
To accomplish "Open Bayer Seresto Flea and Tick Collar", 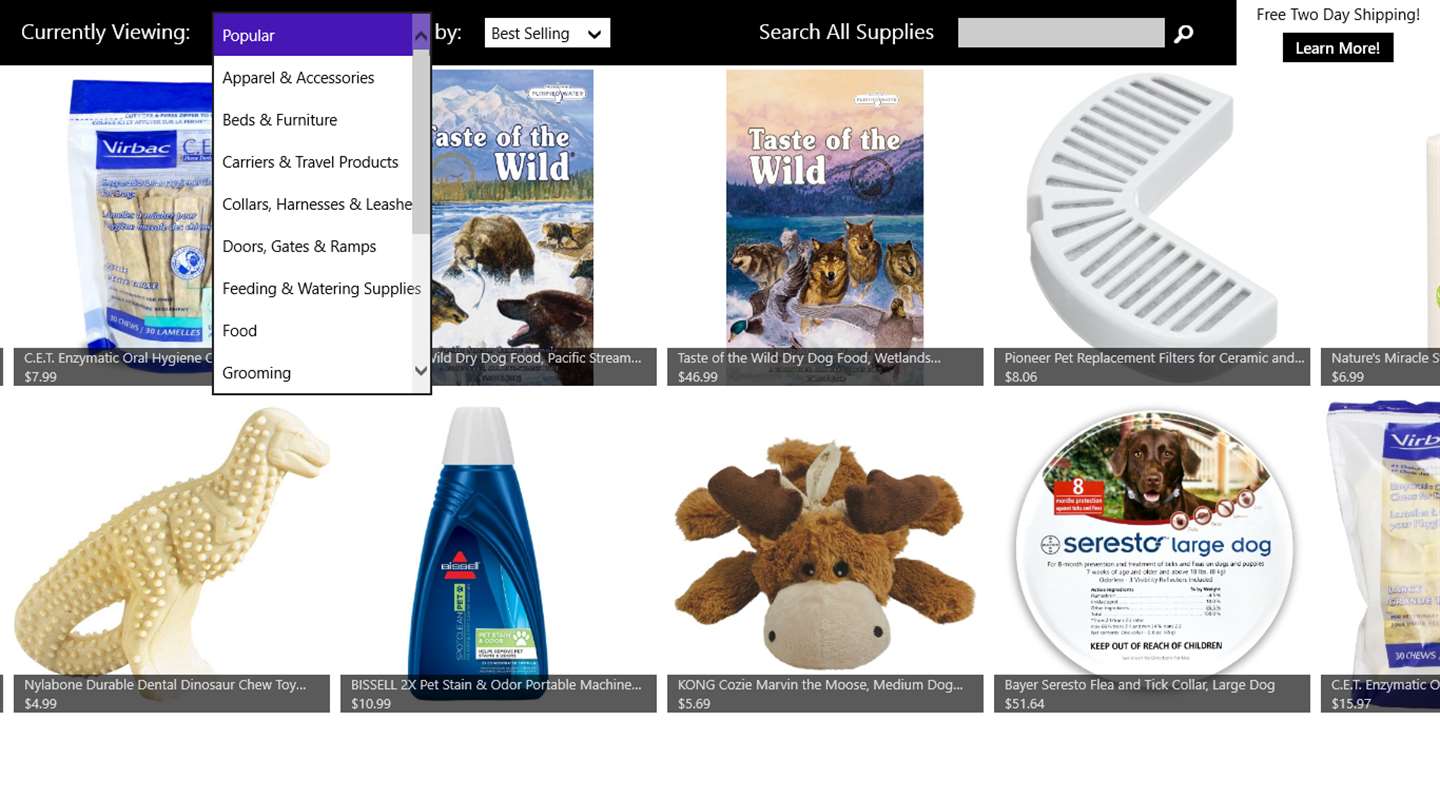I will click(1152, 555).
